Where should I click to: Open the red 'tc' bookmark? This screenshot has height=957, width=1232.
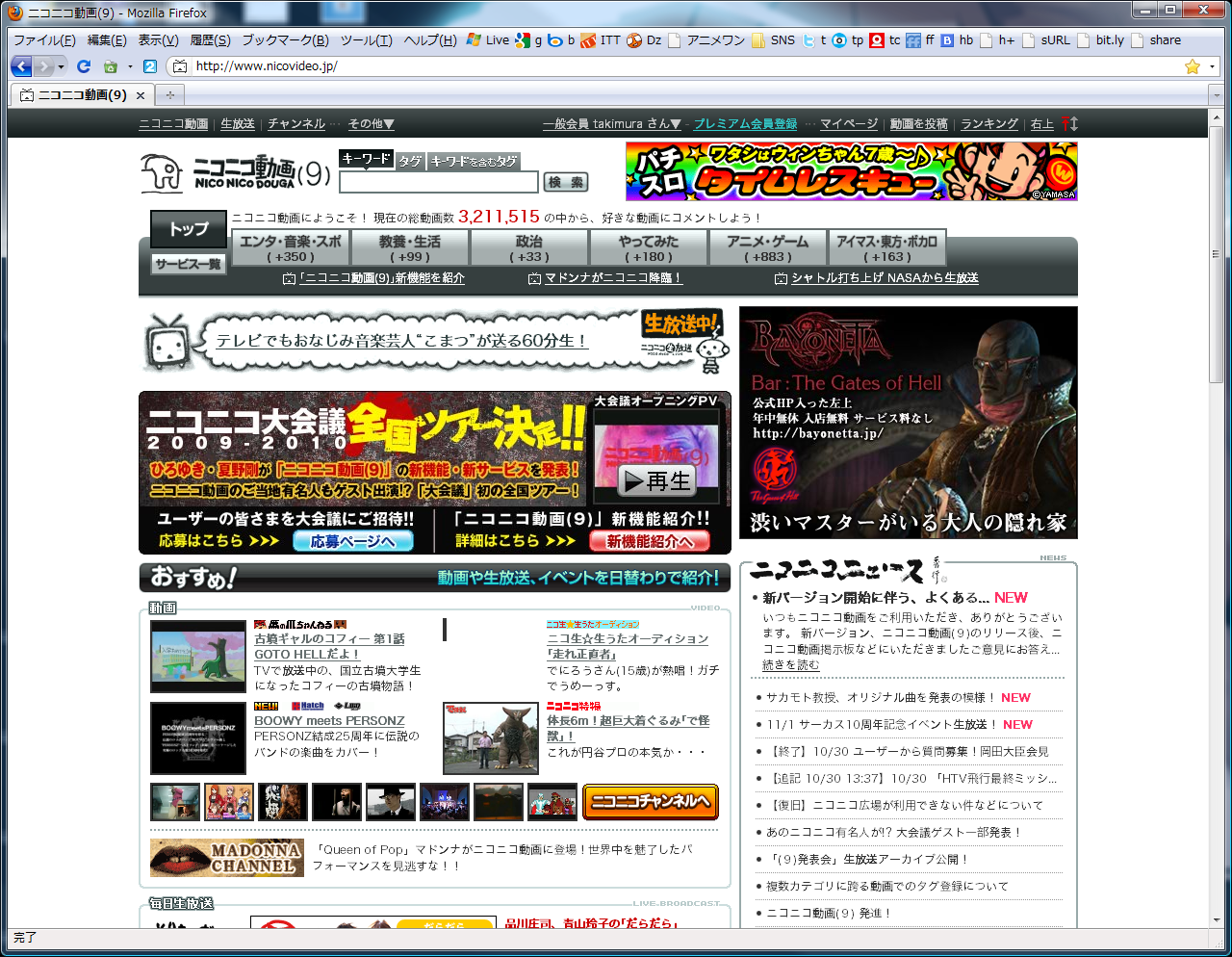(x=885, y=40)
